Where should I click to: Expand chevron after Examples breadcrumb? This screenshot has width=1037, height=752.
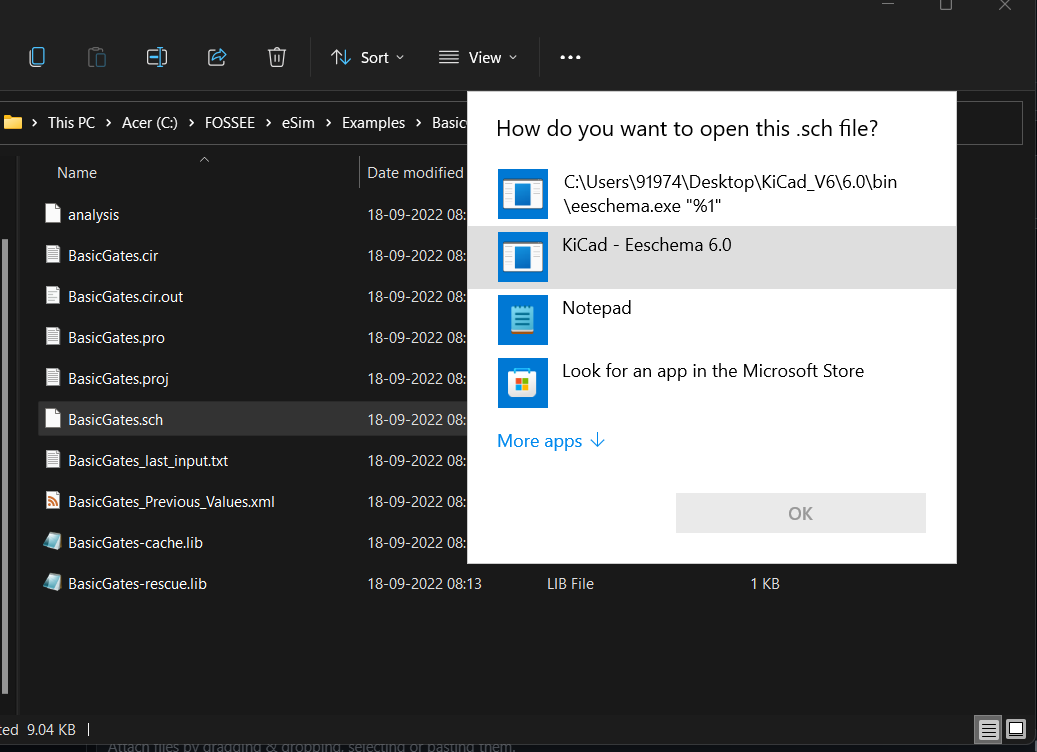(419, 122)
